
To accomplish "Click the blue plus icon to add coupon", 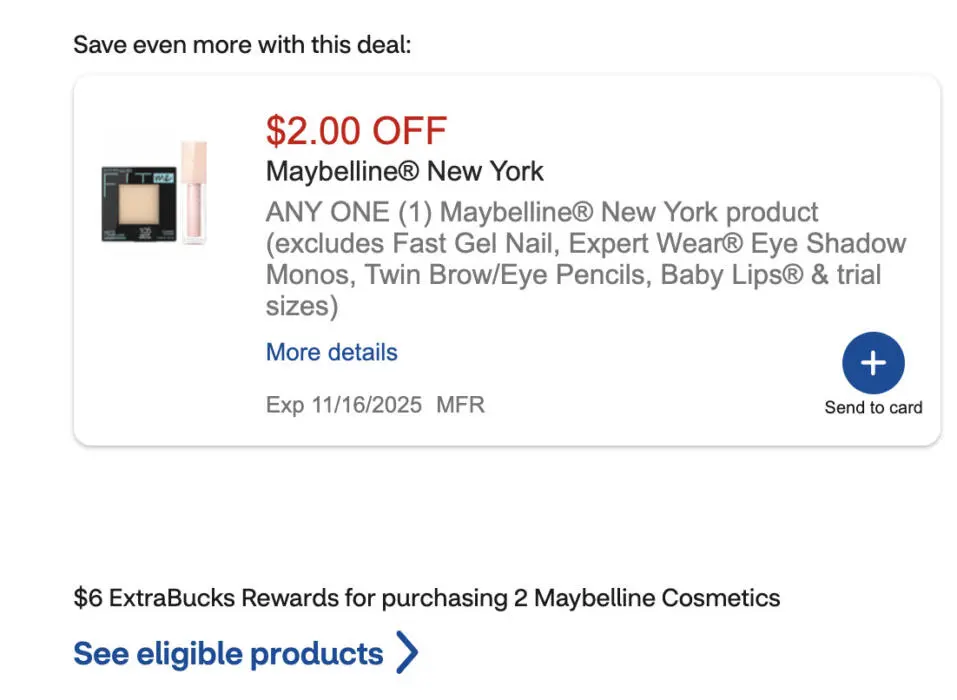I will coord(873,364).
